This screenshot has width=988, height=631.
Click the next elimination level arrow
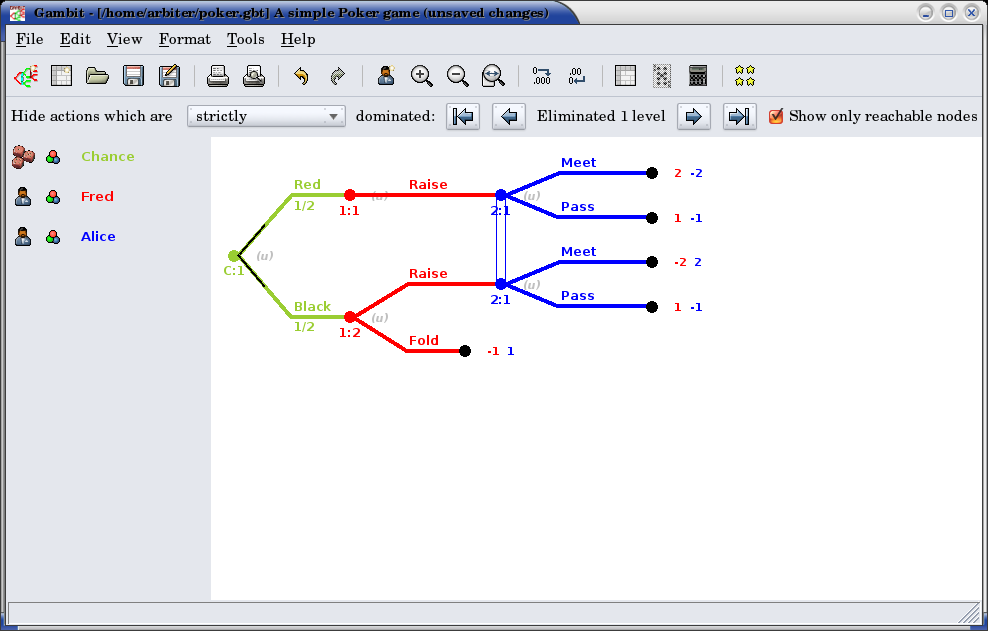tap(694, 116)
